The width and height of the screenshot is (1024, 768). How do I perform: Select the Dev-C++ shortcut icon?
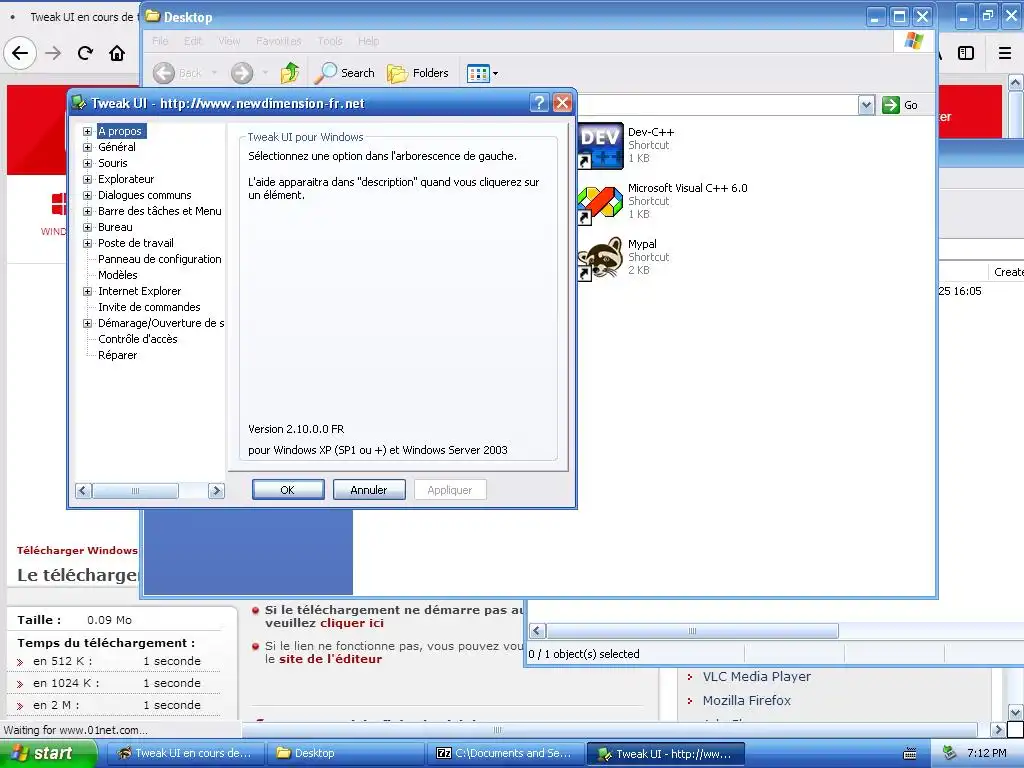pyautogui.click(x=600, y=146)
